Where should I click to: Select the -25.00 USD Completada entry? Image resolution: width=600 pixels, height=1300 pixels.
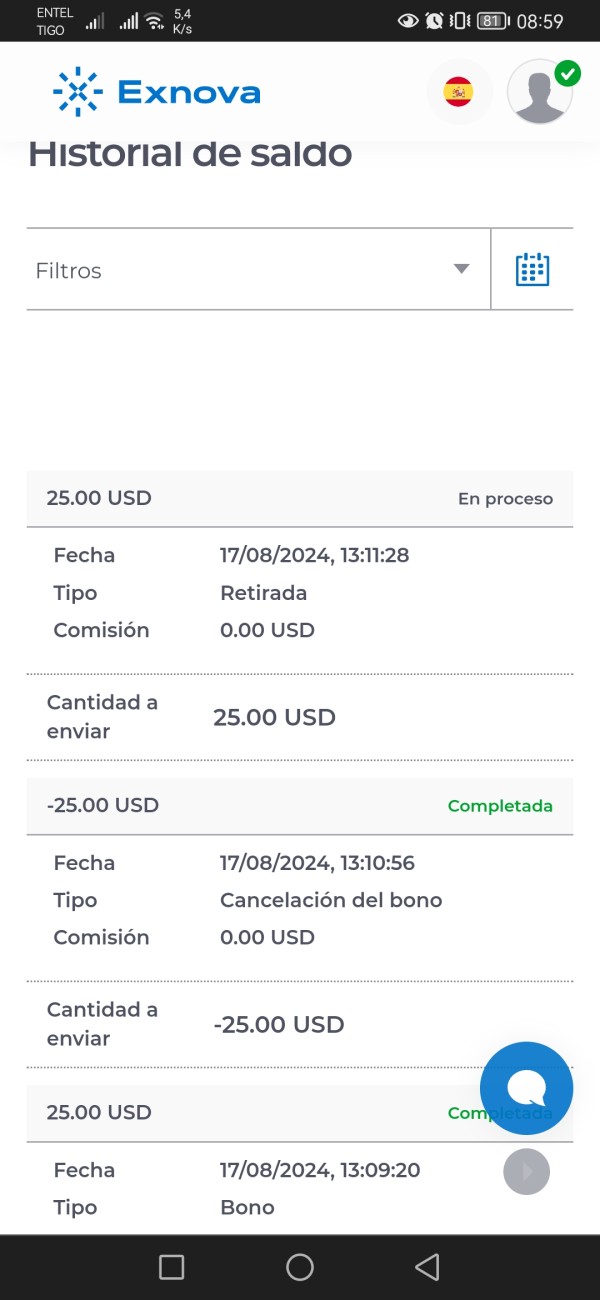tap(103, 805)
